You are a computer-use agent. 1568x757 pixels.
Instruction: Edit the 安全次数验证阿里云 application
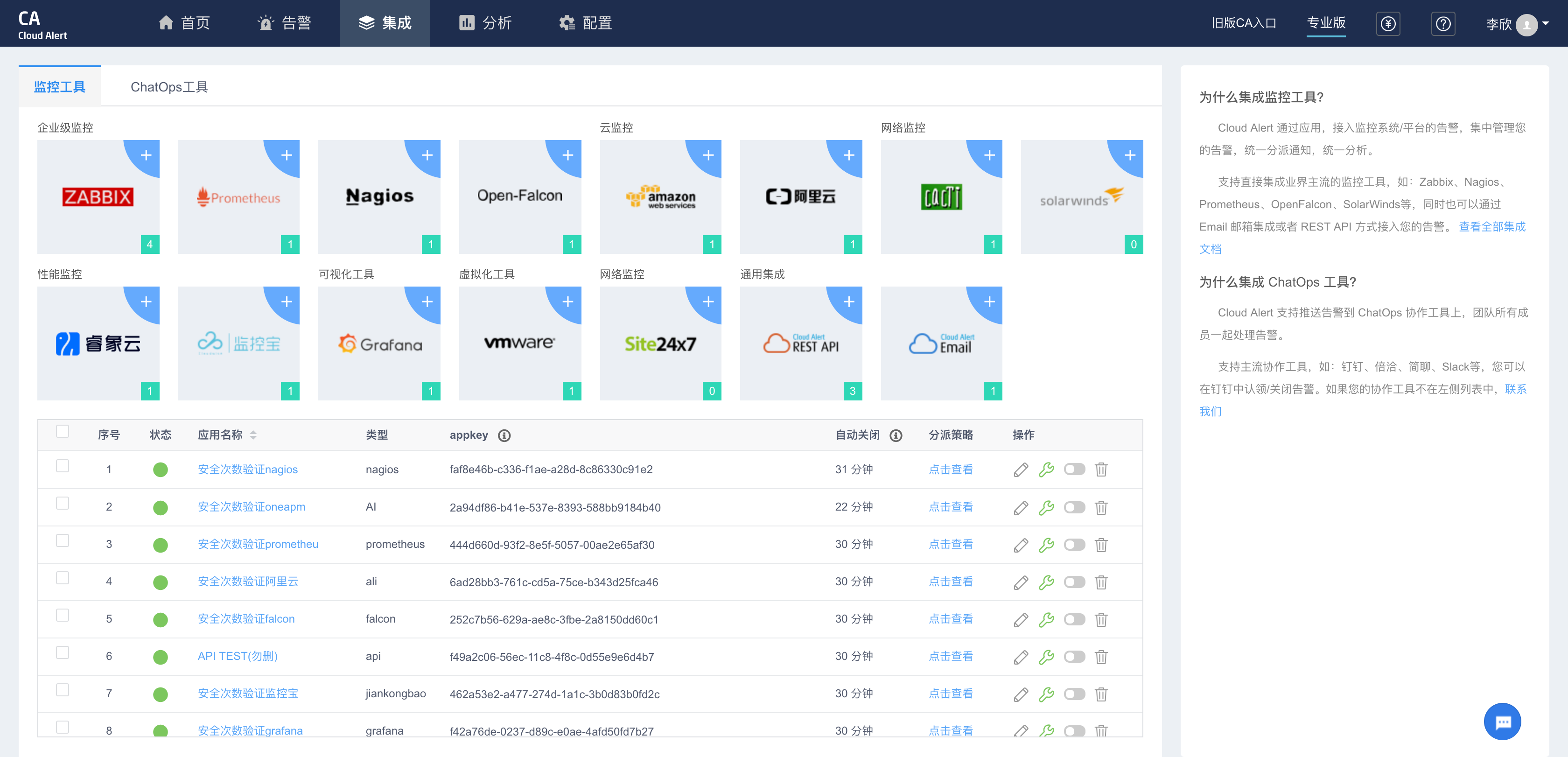[x=1021, y=582]
